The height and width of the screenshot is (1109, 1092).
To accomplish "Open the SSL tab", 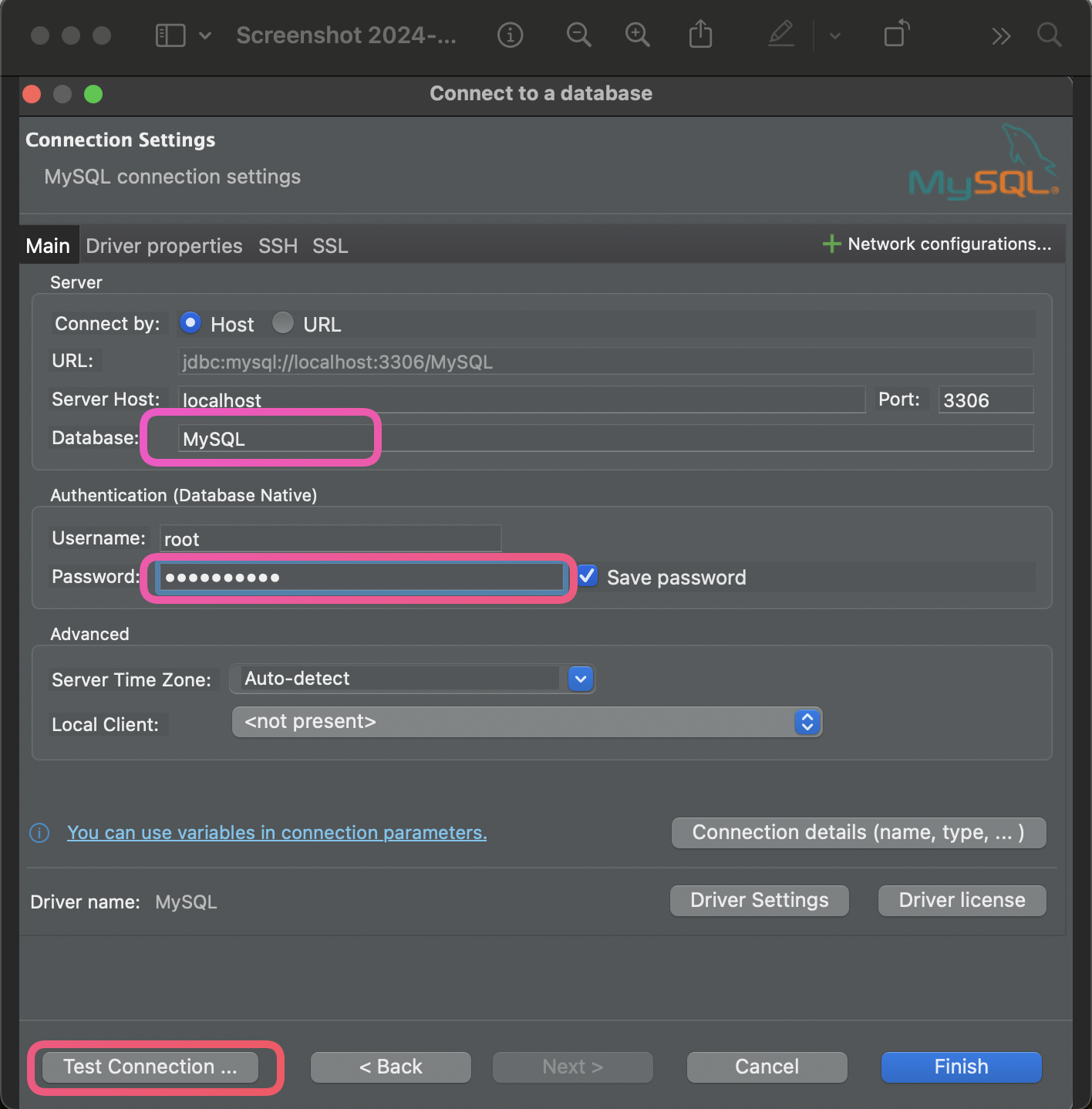I will tap(330, 245).
